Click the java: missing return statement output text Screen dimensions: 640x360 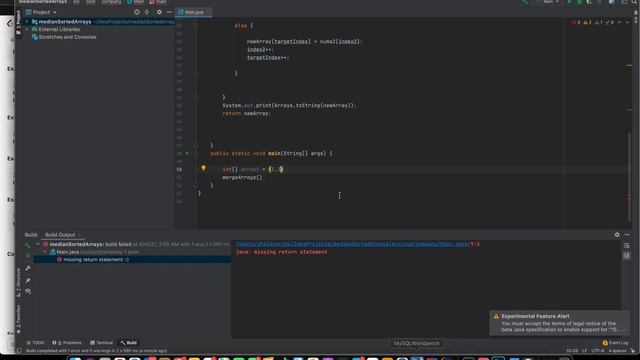pyautogui.click(x=281, y=252)
